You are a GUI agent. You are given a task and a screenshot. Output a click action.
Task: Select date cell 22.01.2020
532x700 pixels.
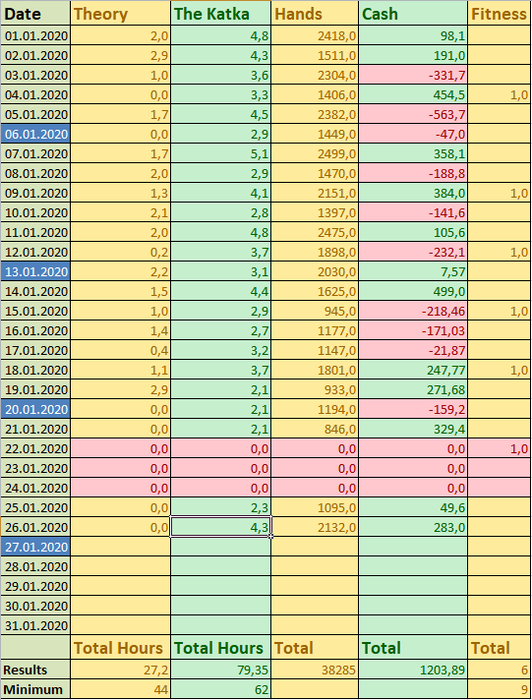pyautogui.click(x=35, y=448)
